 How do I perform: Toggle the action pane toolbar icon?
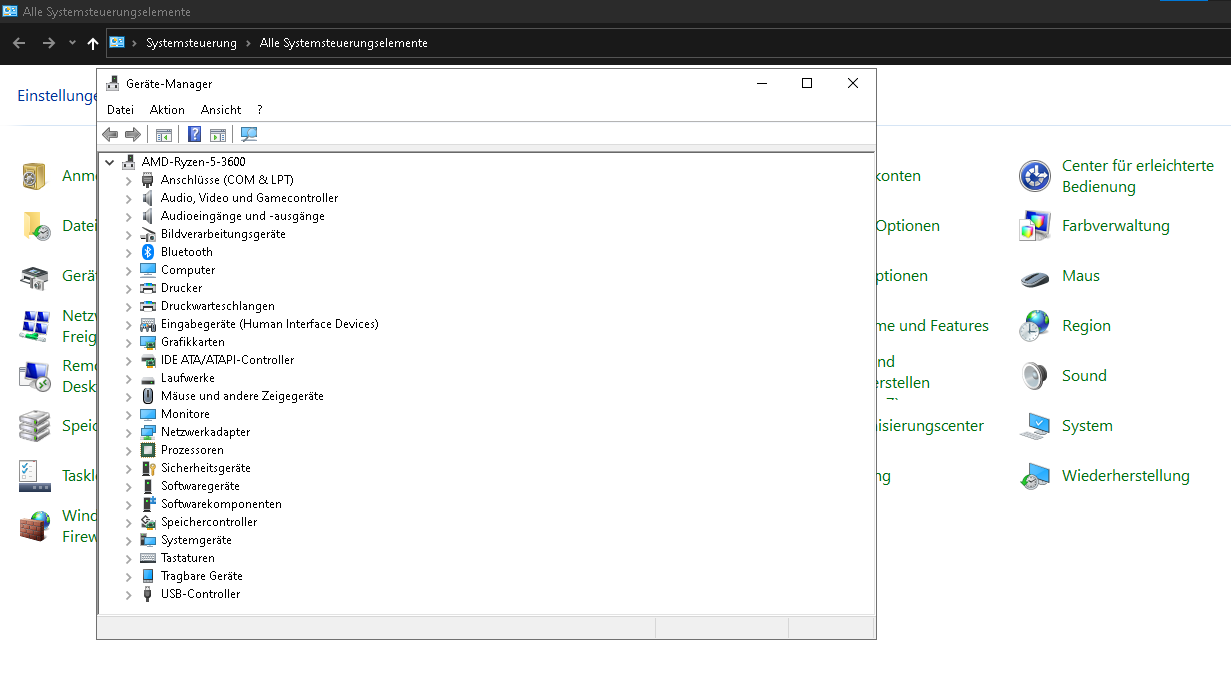click(x=218, y=134)
